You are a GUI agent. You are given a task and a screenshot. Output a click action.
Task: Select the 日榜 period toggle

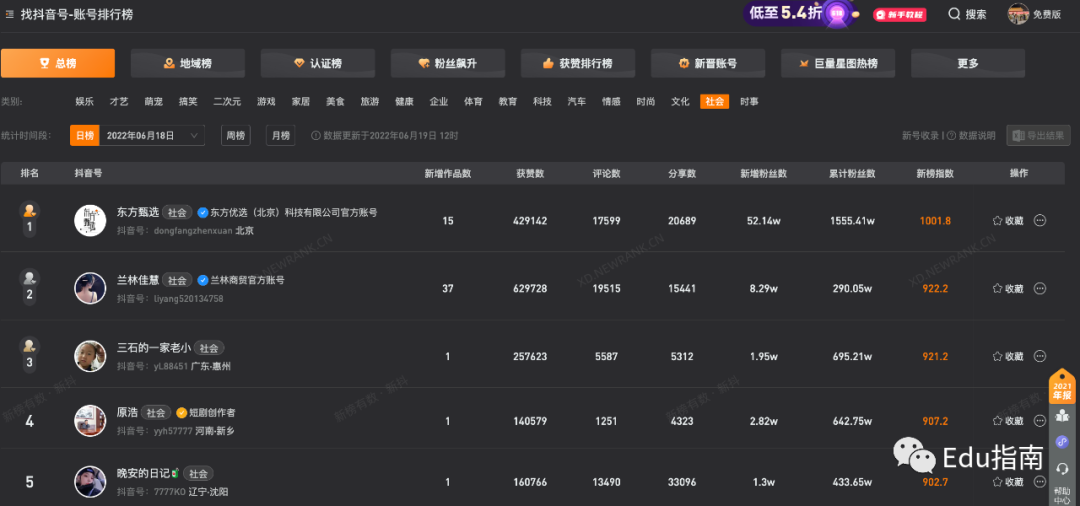(85, 136)
